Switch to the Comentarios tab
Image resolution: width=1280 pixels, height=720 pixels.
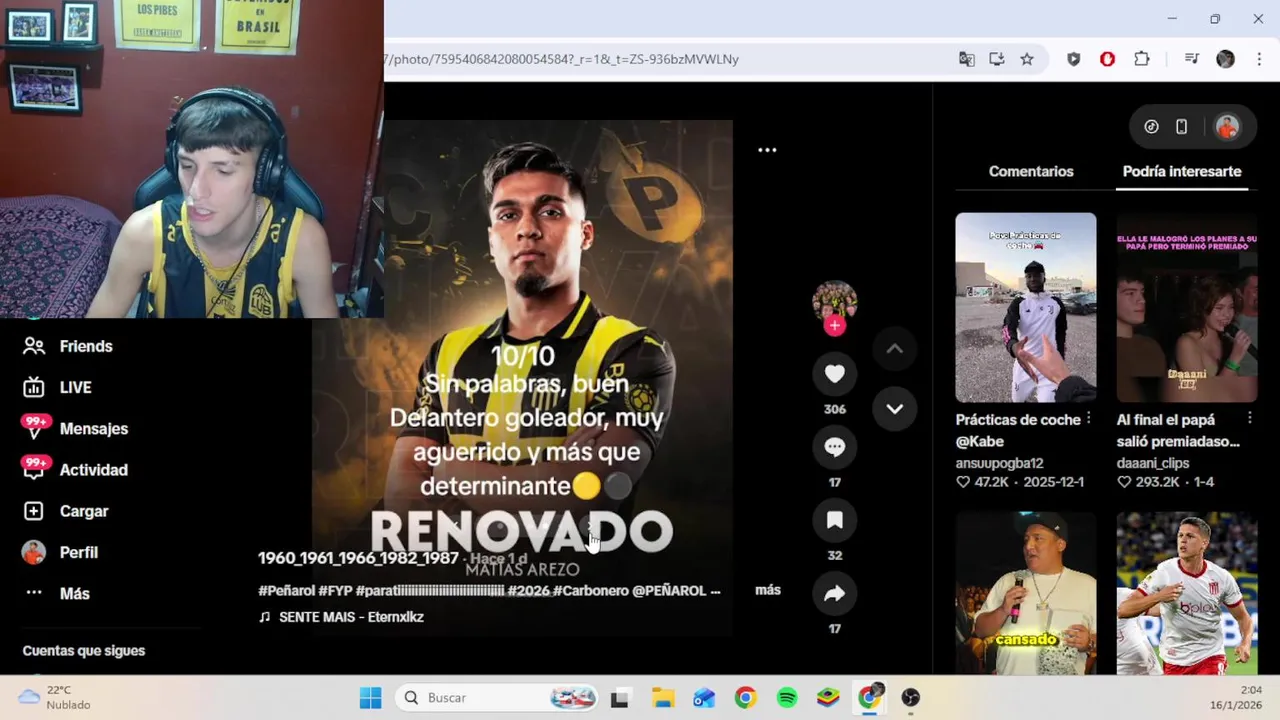click(x=1031, y=171)
